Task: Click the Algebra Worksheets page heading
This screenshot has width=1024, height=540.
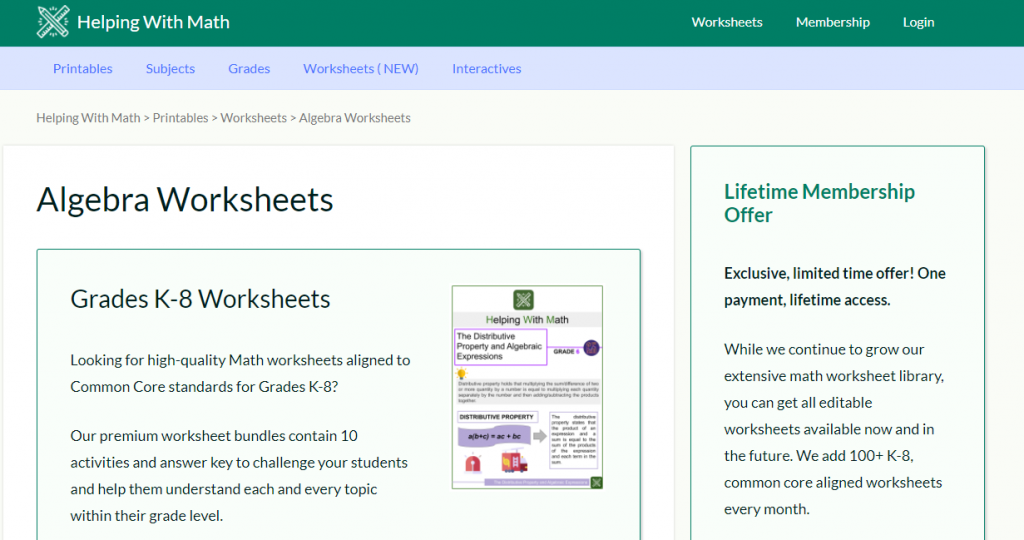Action: 185,199
